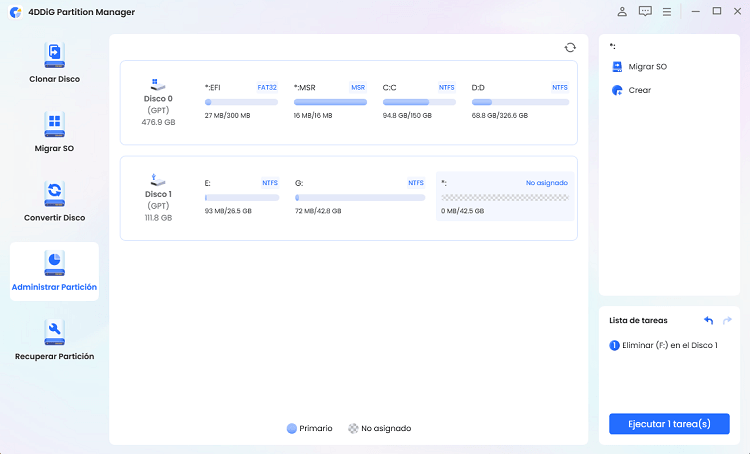
Task: Open the Convertir Disco section
Action: [54, 201]
